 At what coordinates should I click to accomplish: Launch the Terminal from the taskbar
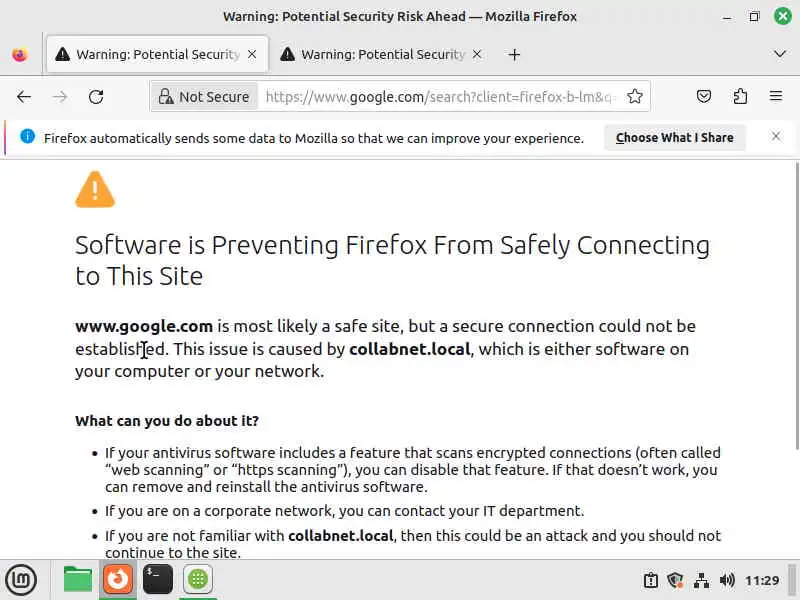click(158, 579)
